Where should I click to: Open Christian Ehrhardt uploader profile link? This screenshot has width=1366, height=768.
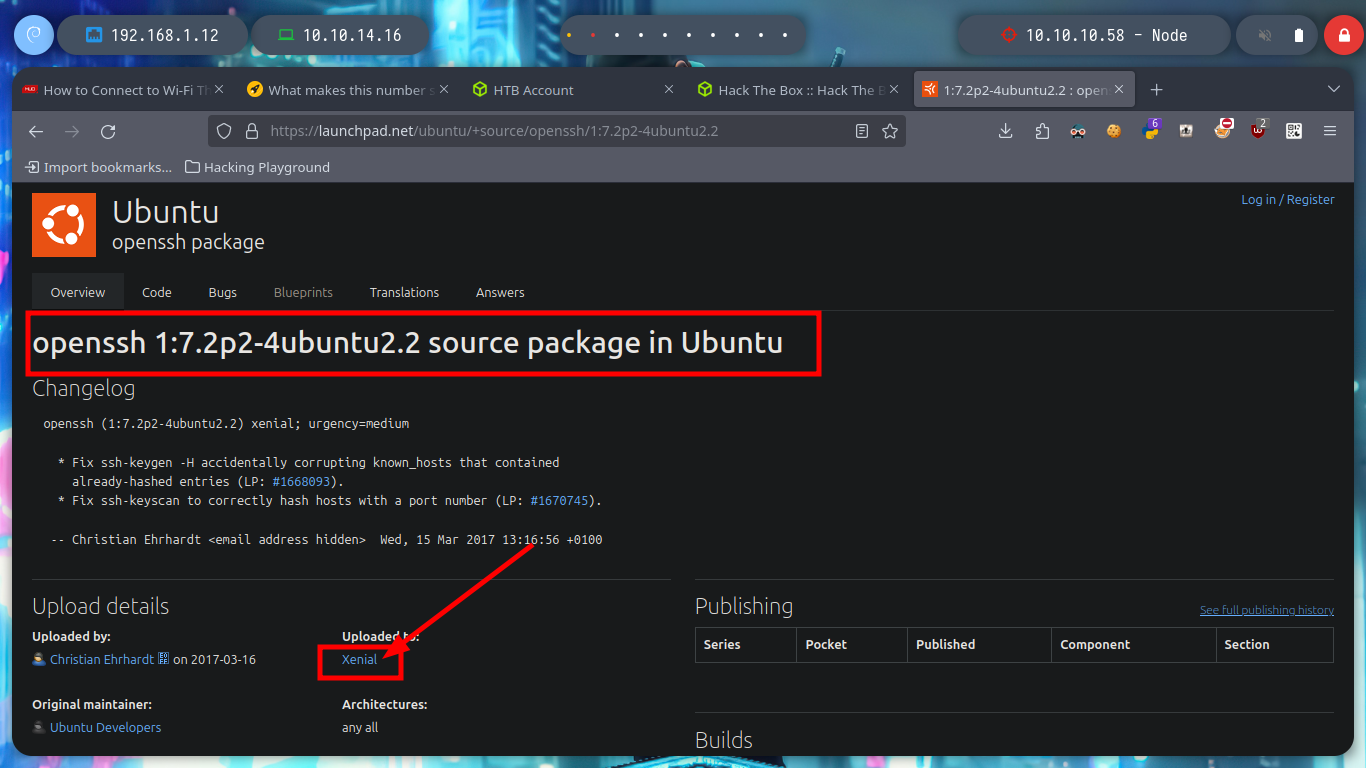[x=102, y=660]
